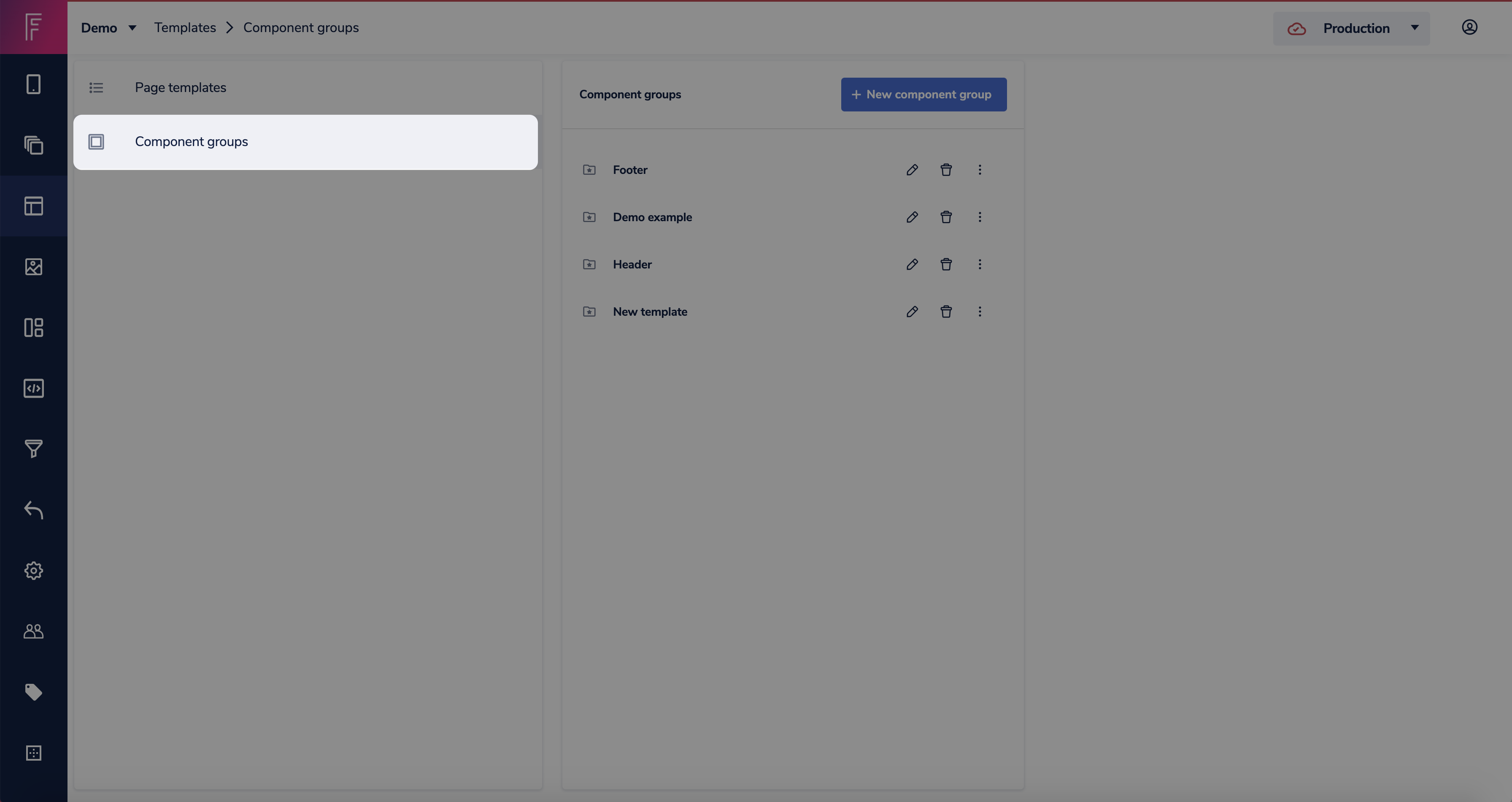Click the trash icon for Header group
The image size is (1512, 802).
[x=945, y=264]
